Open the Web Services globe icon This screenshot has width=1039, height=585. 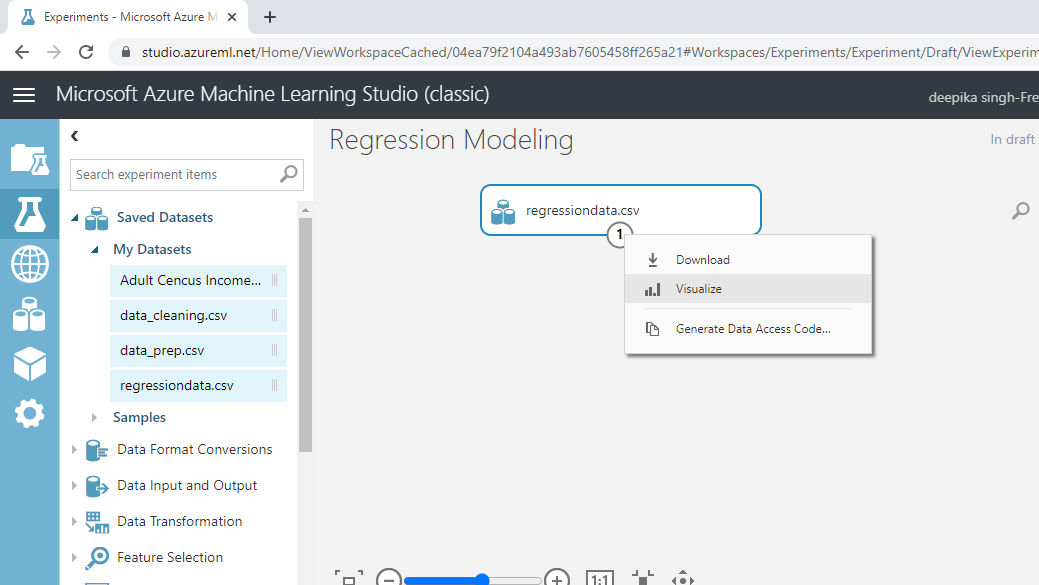(x=30, y=264)
